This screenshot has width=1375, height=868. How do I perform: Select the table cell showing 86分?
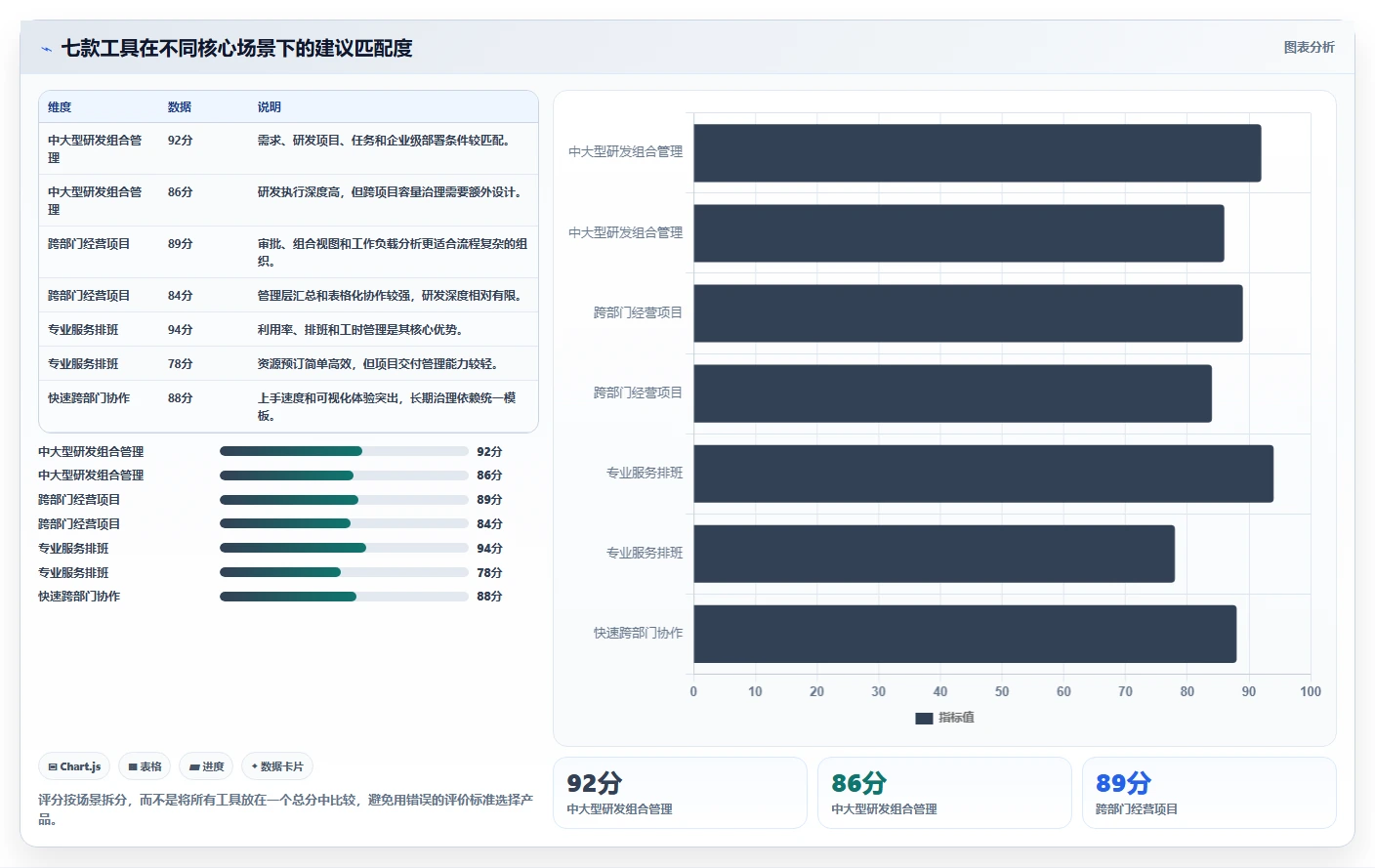pos(181,192)
